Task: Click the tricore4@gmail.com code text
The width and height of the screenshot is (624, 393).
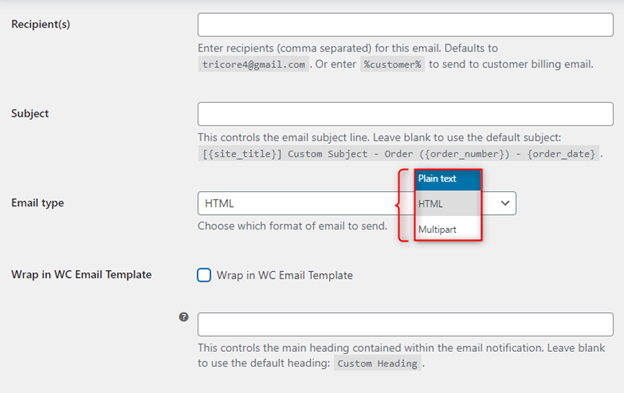Action: tap(254, 64)
